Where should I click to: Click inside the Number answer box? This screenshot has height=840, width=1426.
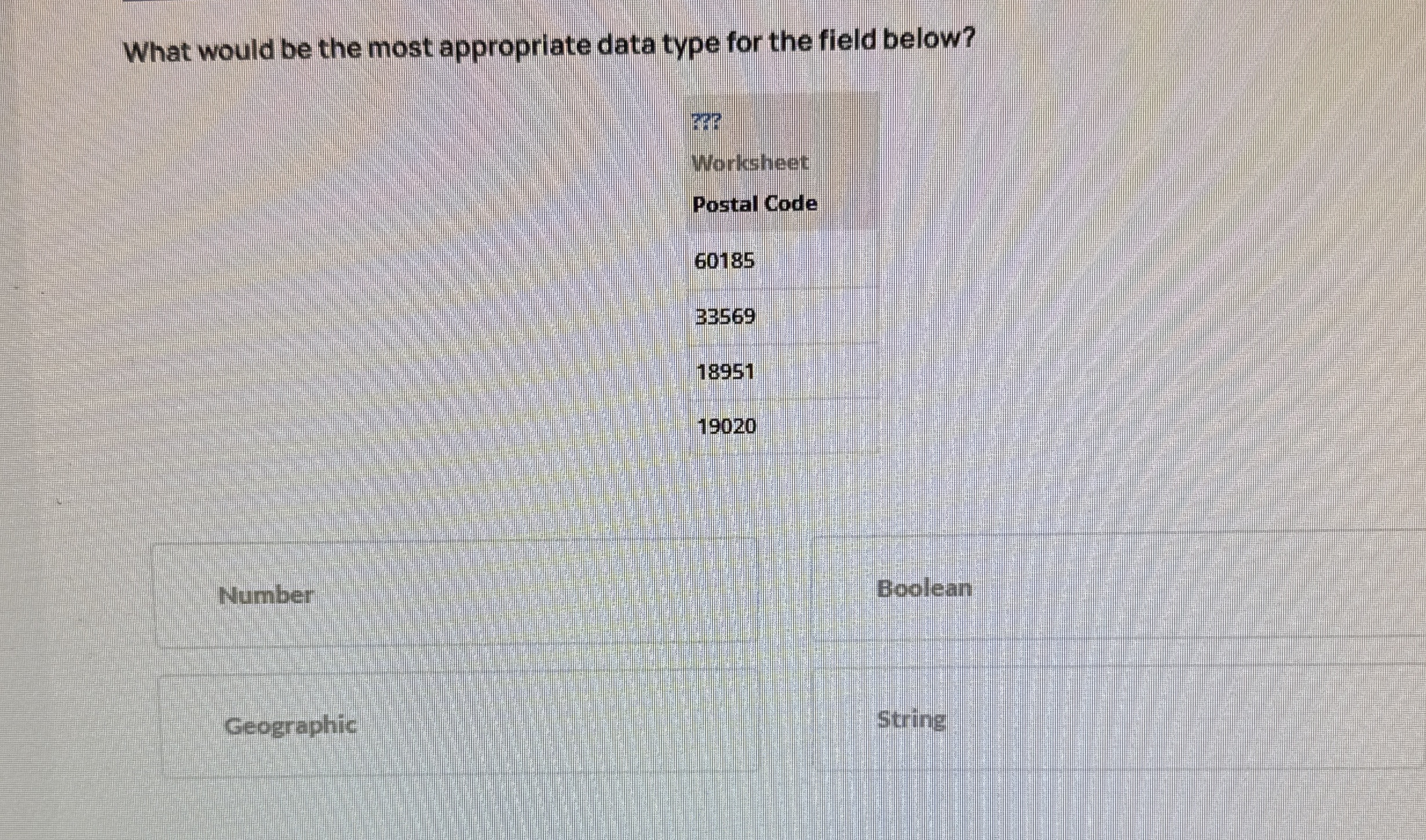(458, 595)
